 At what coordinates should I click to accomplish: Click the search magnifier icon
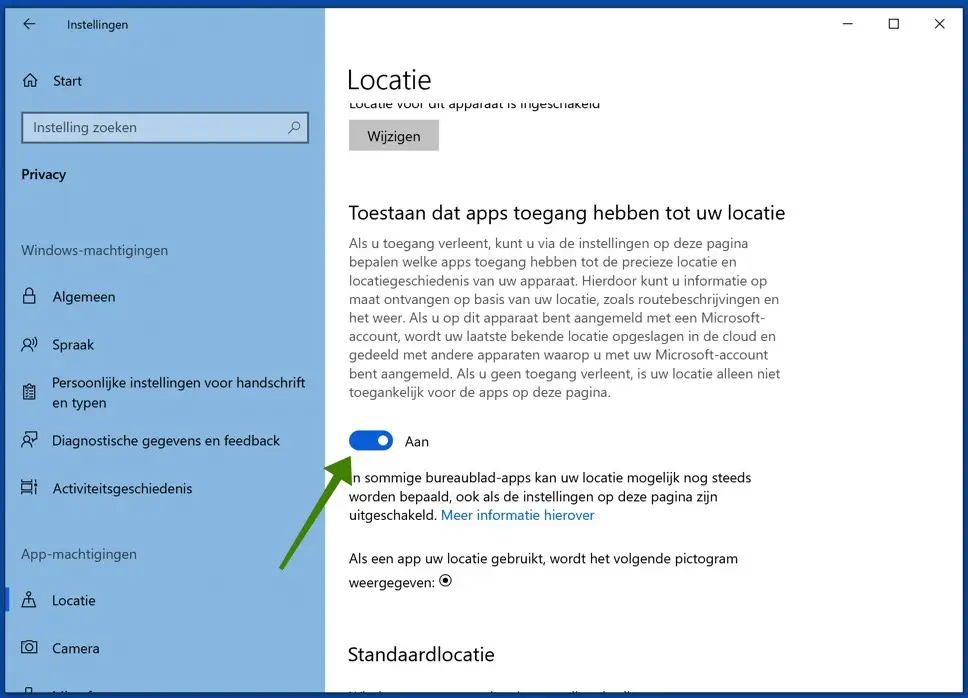click(294, 127)
